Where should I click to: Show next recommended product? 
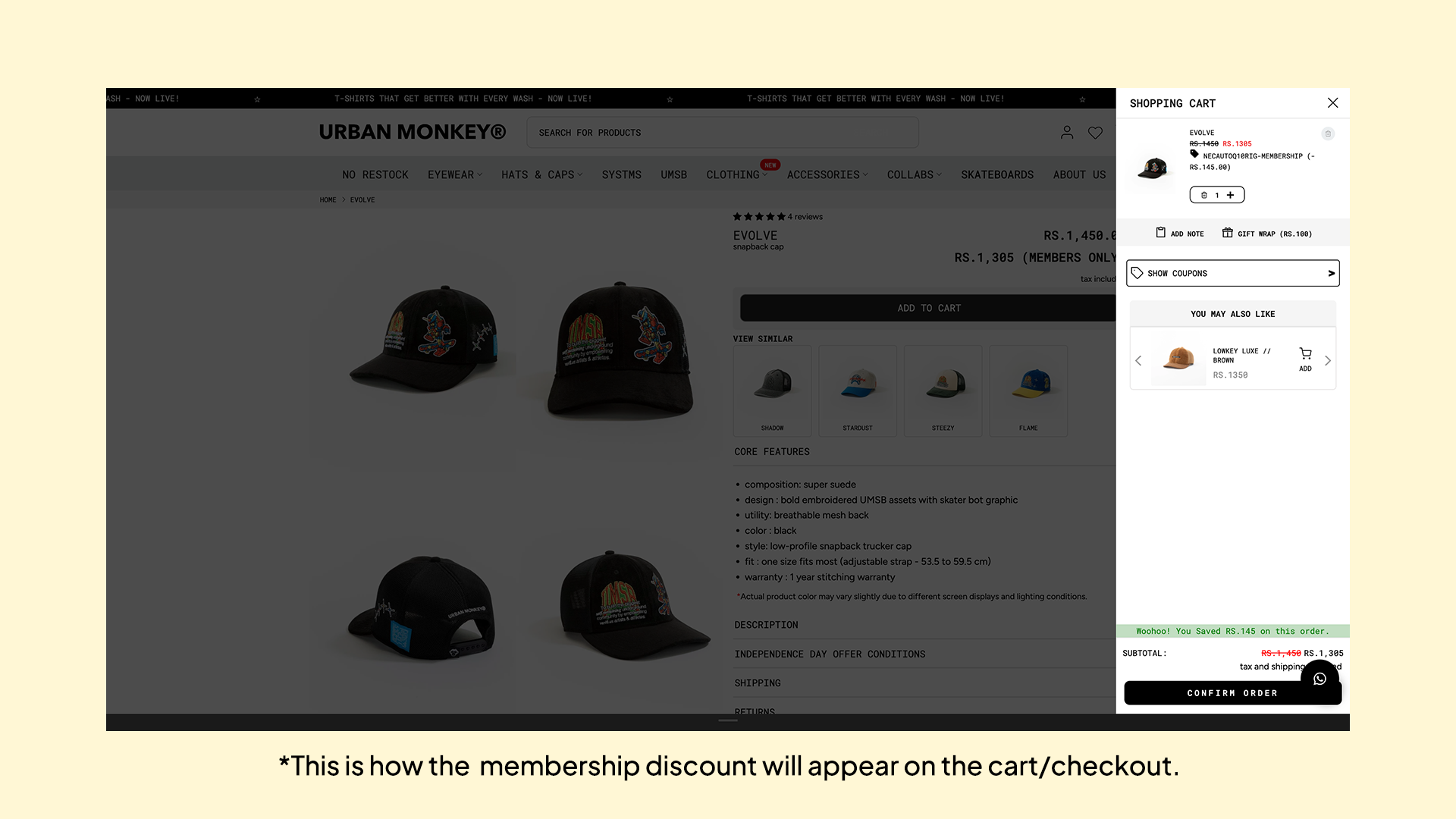pos(1328,360)
